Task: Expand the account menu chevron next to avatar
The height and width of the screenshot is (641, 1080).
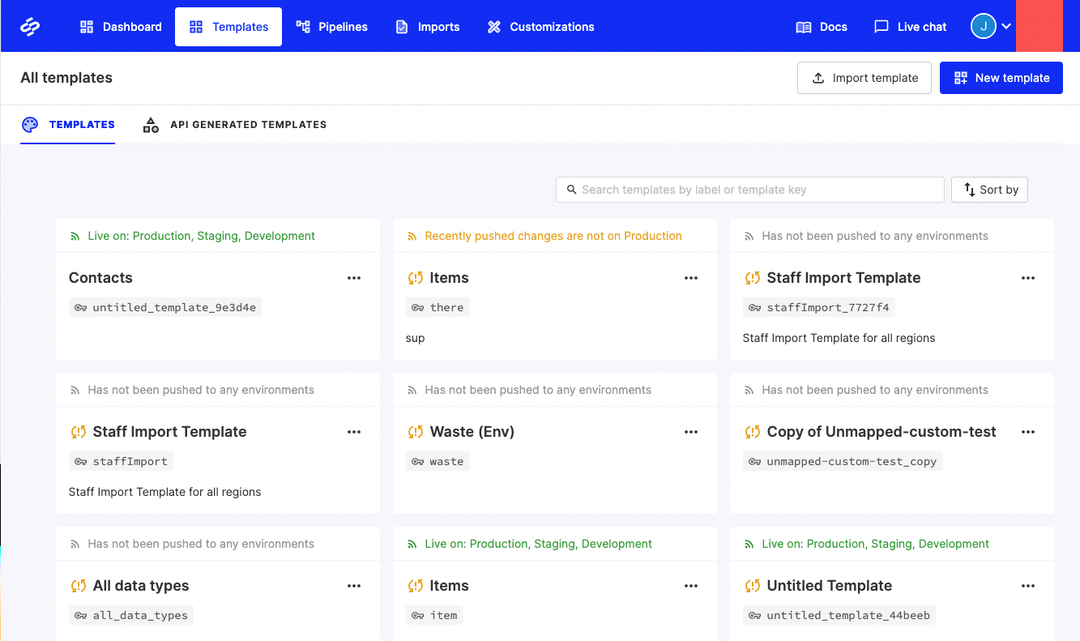Action: point(1006,26)
